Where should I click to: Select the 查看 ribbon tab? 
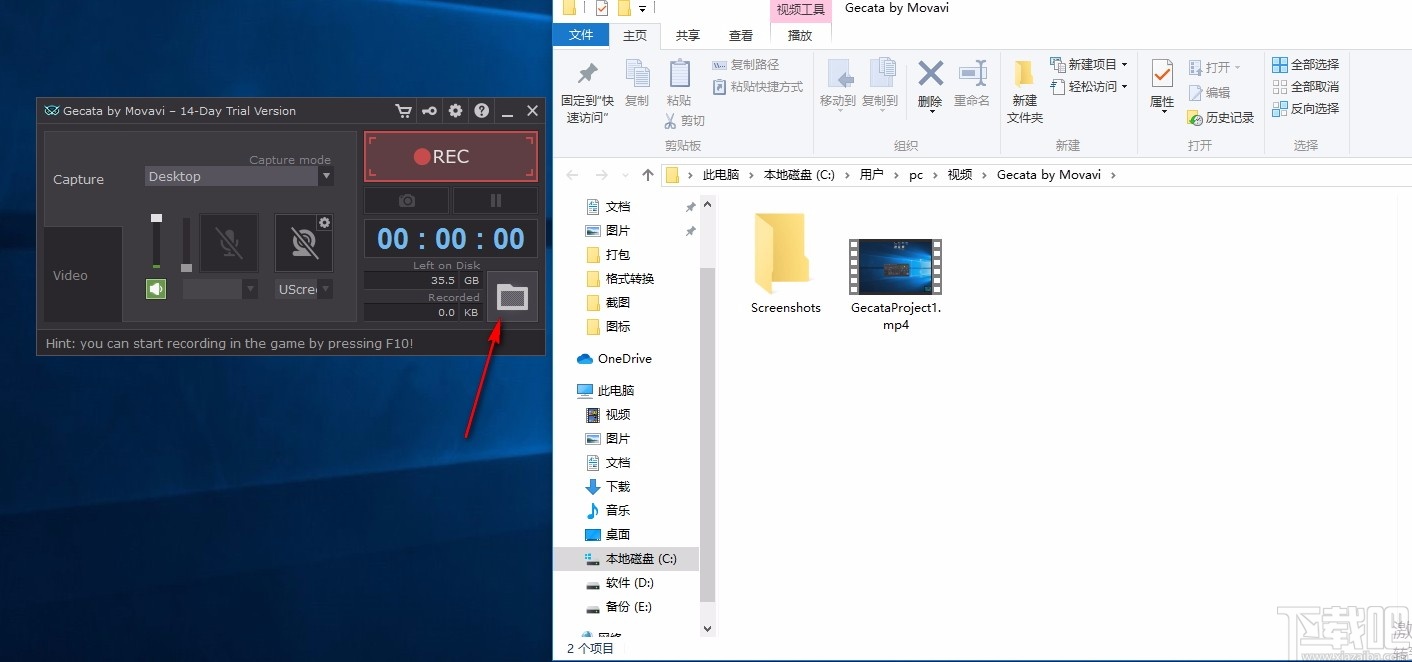741,35
